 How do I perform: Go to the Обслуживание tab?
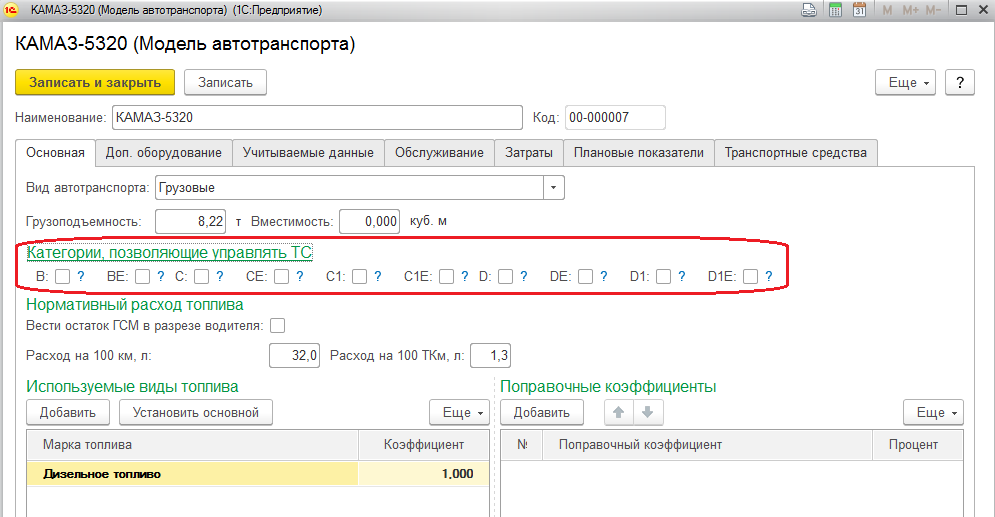click(439, 153)
